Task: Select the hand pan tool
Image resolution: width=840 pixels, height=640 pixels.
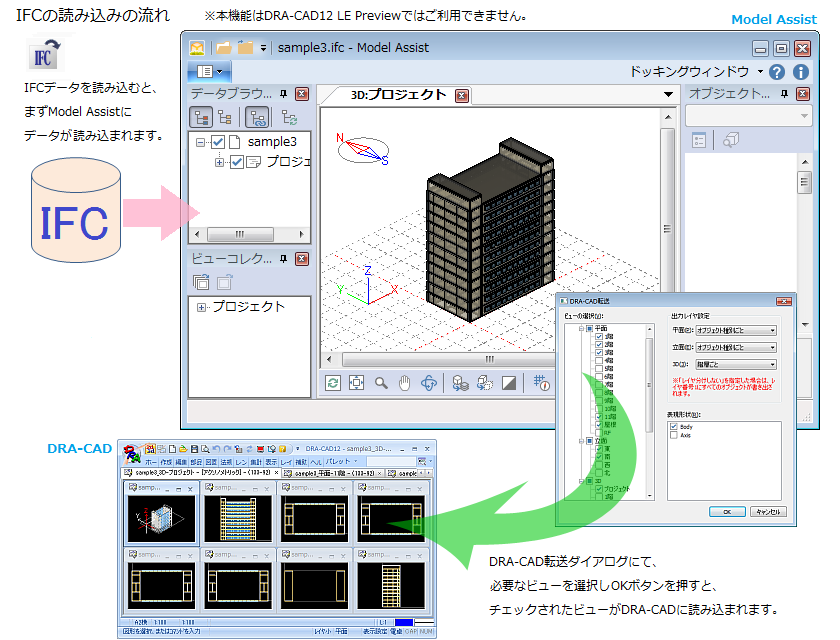Action: click(x=404, y=383)
